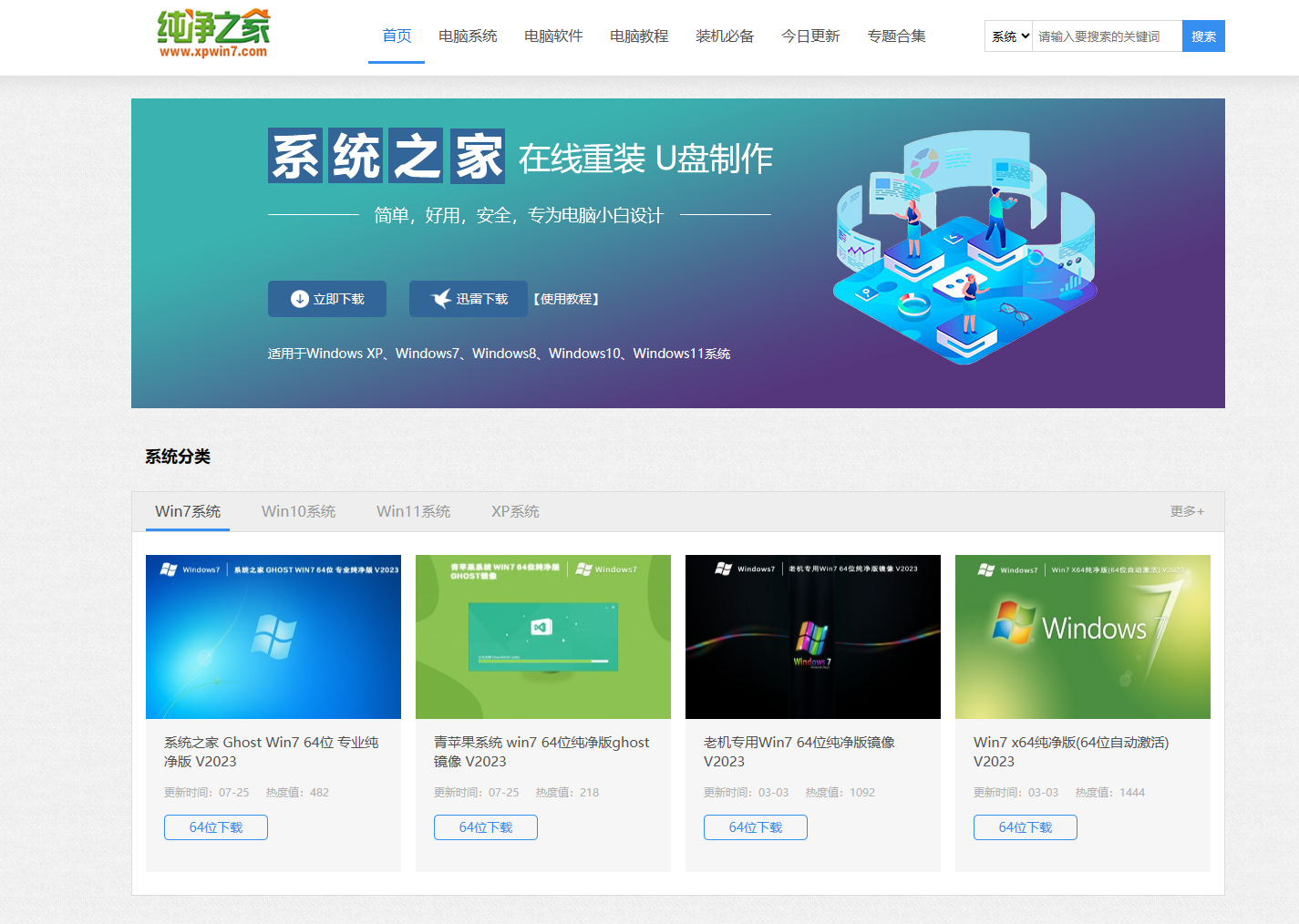
Task: Open the 【使用教程】 tutorial link
Action: point(567,298)
